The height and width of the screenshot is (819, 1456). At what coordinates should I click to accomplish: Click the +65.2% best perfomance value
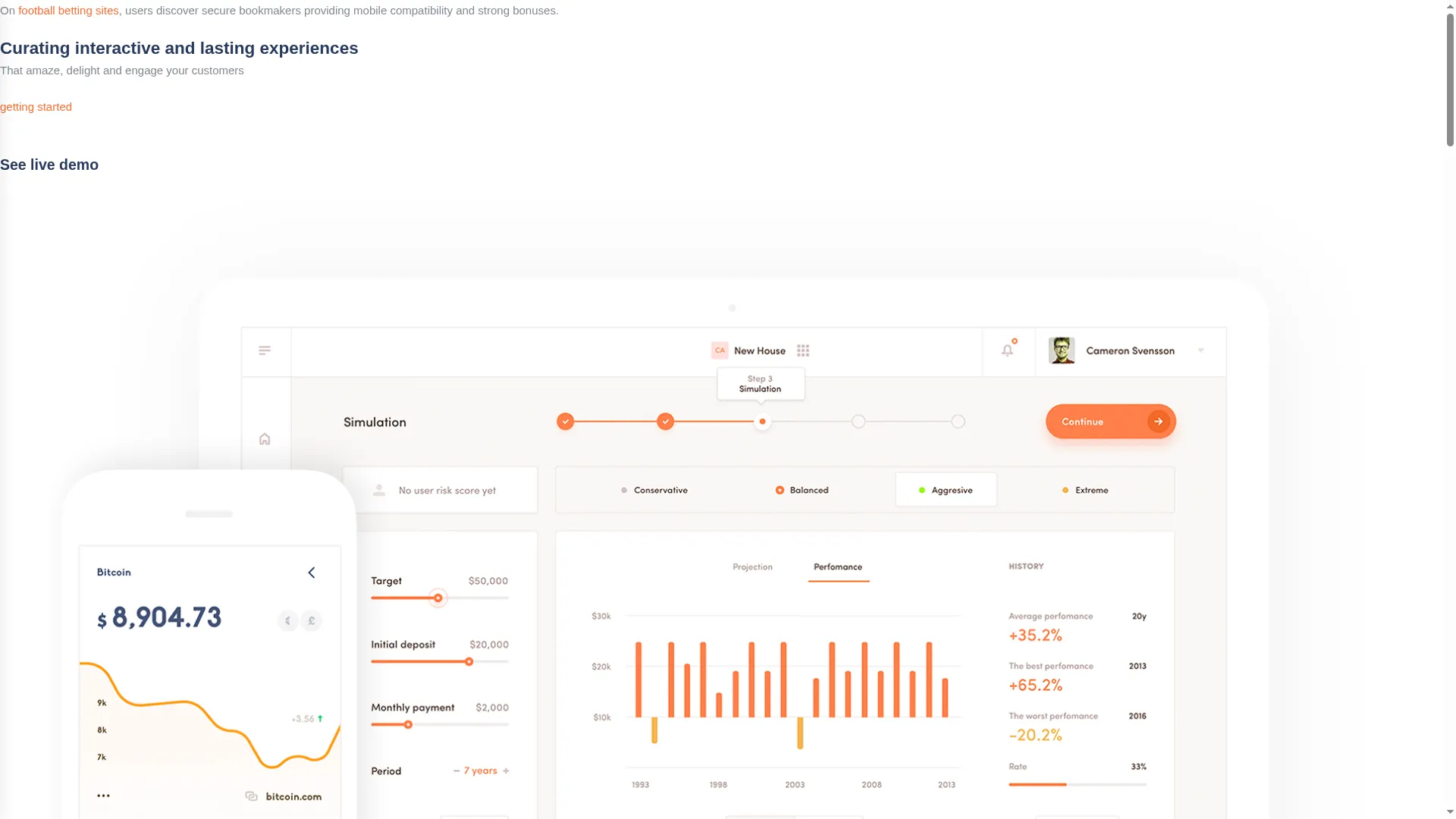[1035, 686]
